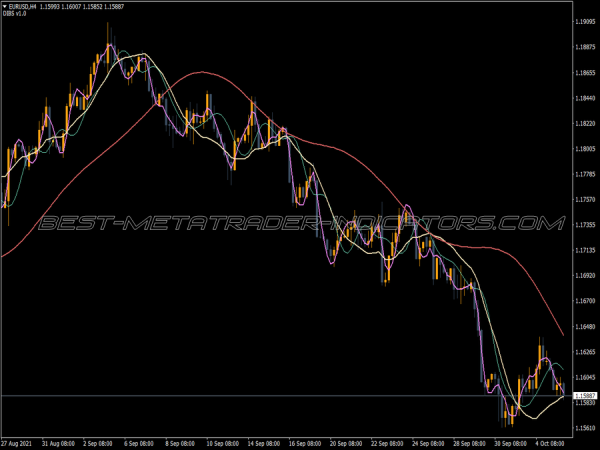Click the current price tag 1.15887

[584, 396]
